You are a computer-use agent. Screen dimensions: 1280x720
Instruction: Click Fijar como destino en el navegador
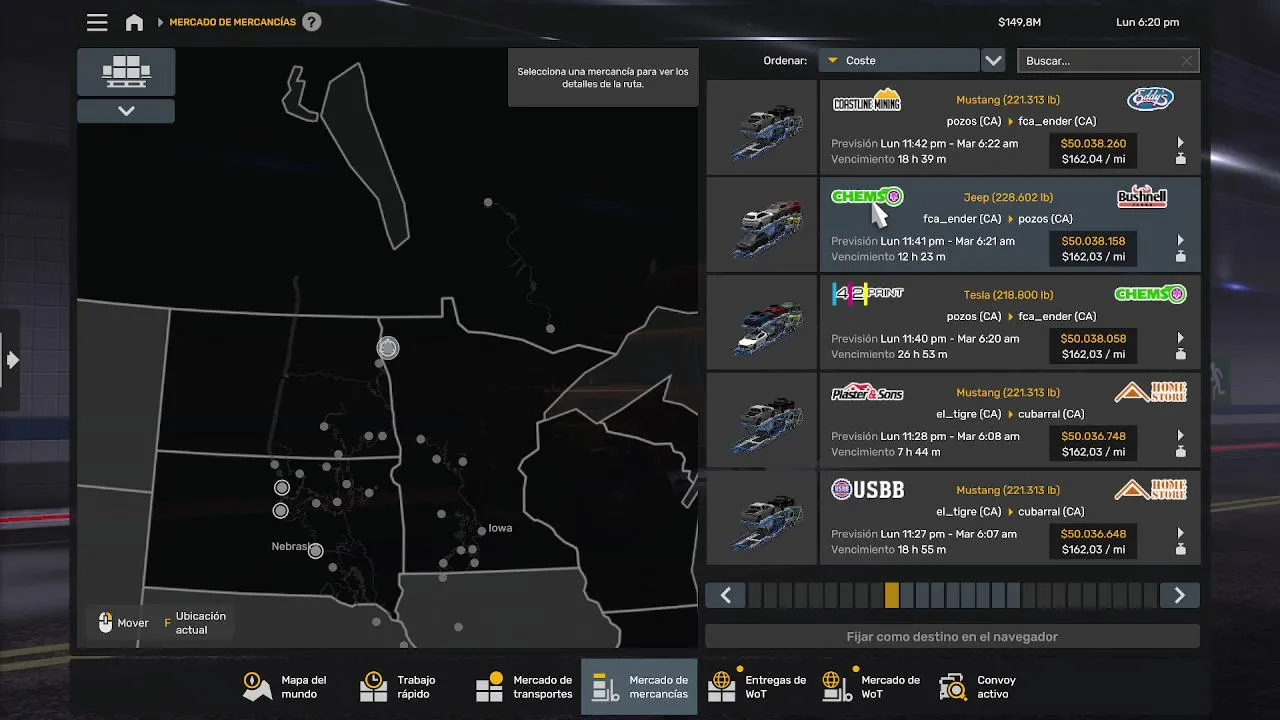pyautogui.click(x=952, y=636)
